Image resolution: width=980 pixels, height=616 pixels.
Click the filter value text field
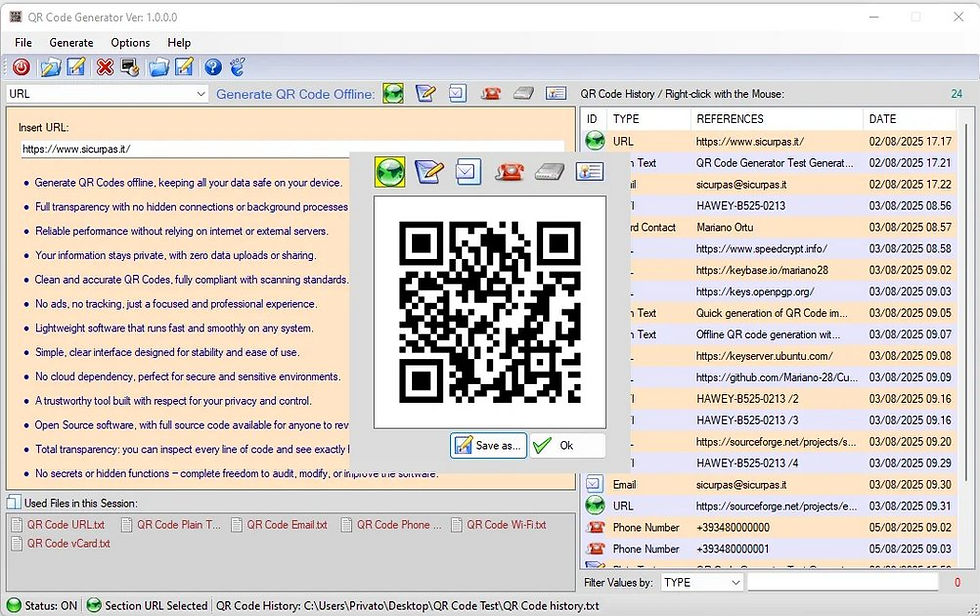coord(843,582)
